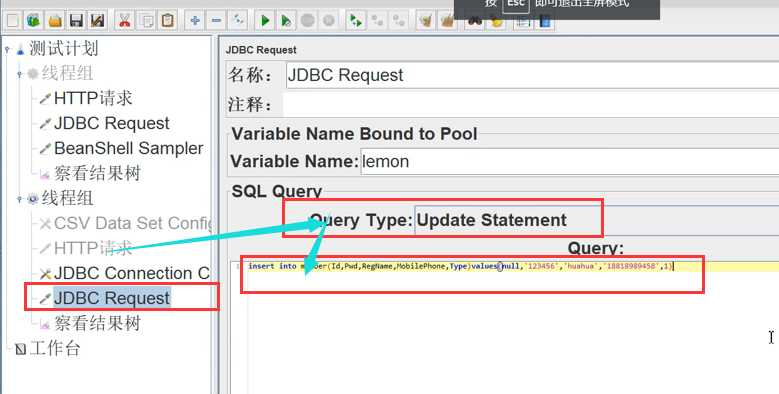Select the active second 线程组 node

pos(67,198)
